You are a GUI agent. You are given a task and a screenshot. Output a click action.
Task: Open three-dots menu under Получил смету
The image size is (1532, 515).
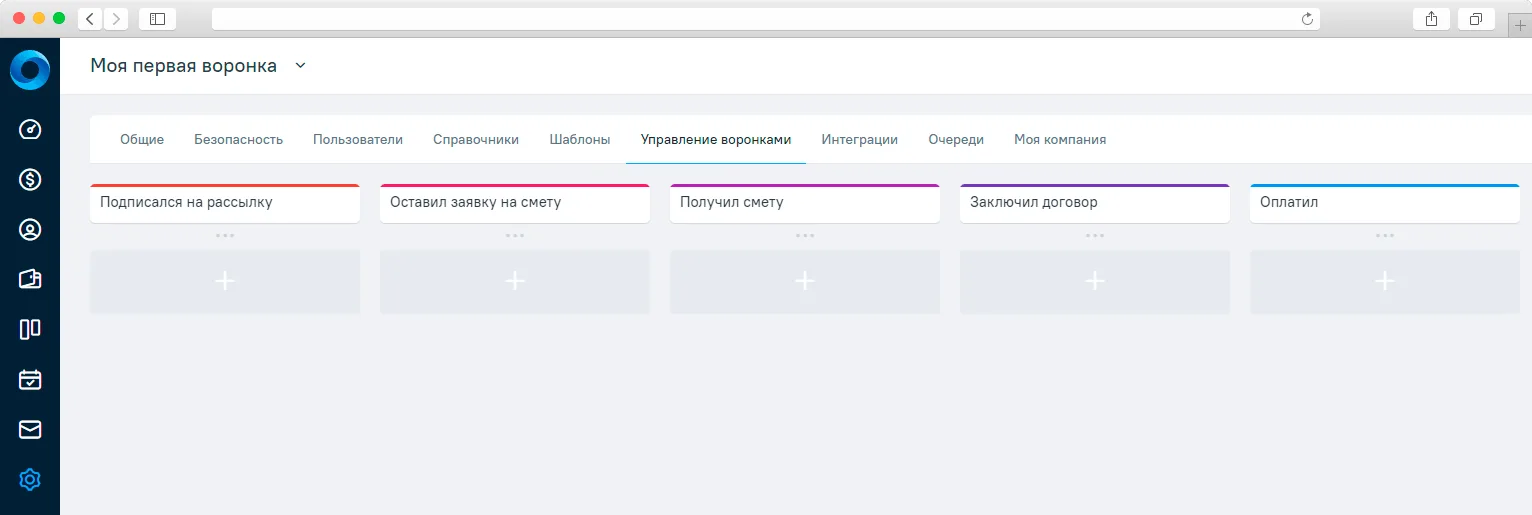[x=805, y=236]
